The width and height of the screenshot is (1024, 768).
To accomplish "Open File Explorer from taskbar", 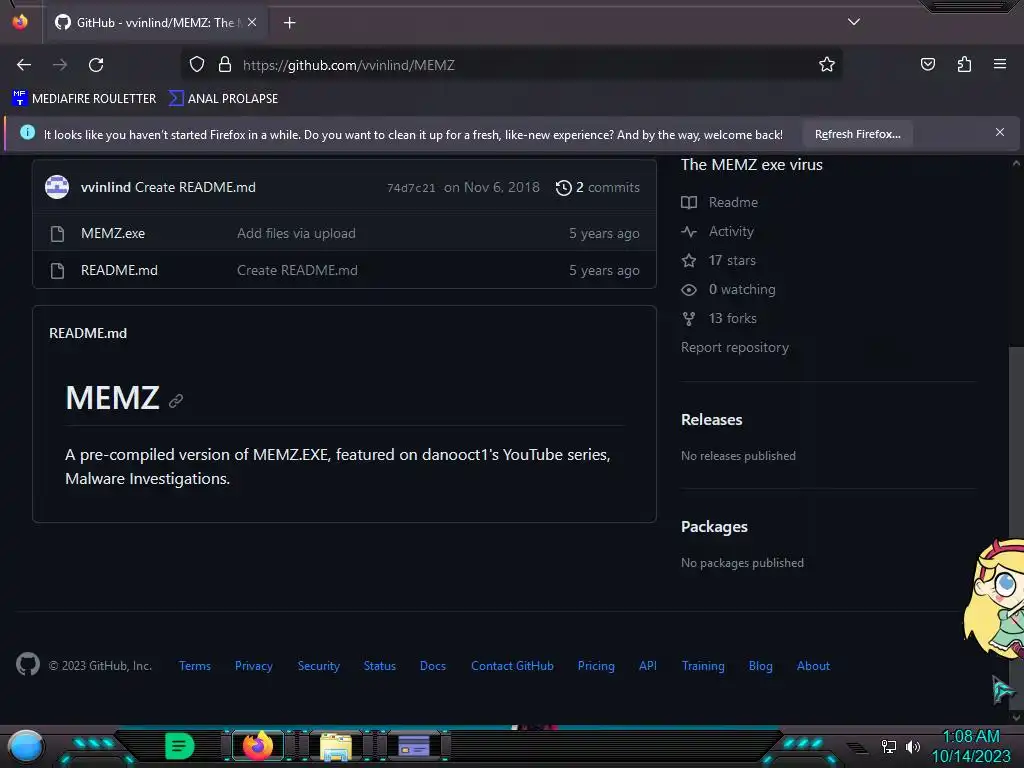I will (x=336, y=746).
